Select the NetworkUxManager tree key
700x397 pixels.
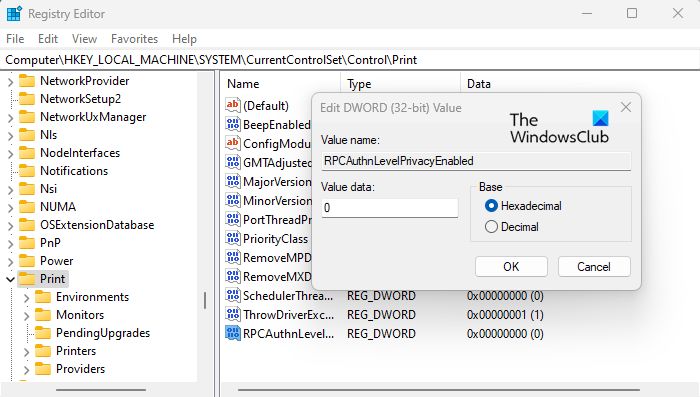[93, 117]
